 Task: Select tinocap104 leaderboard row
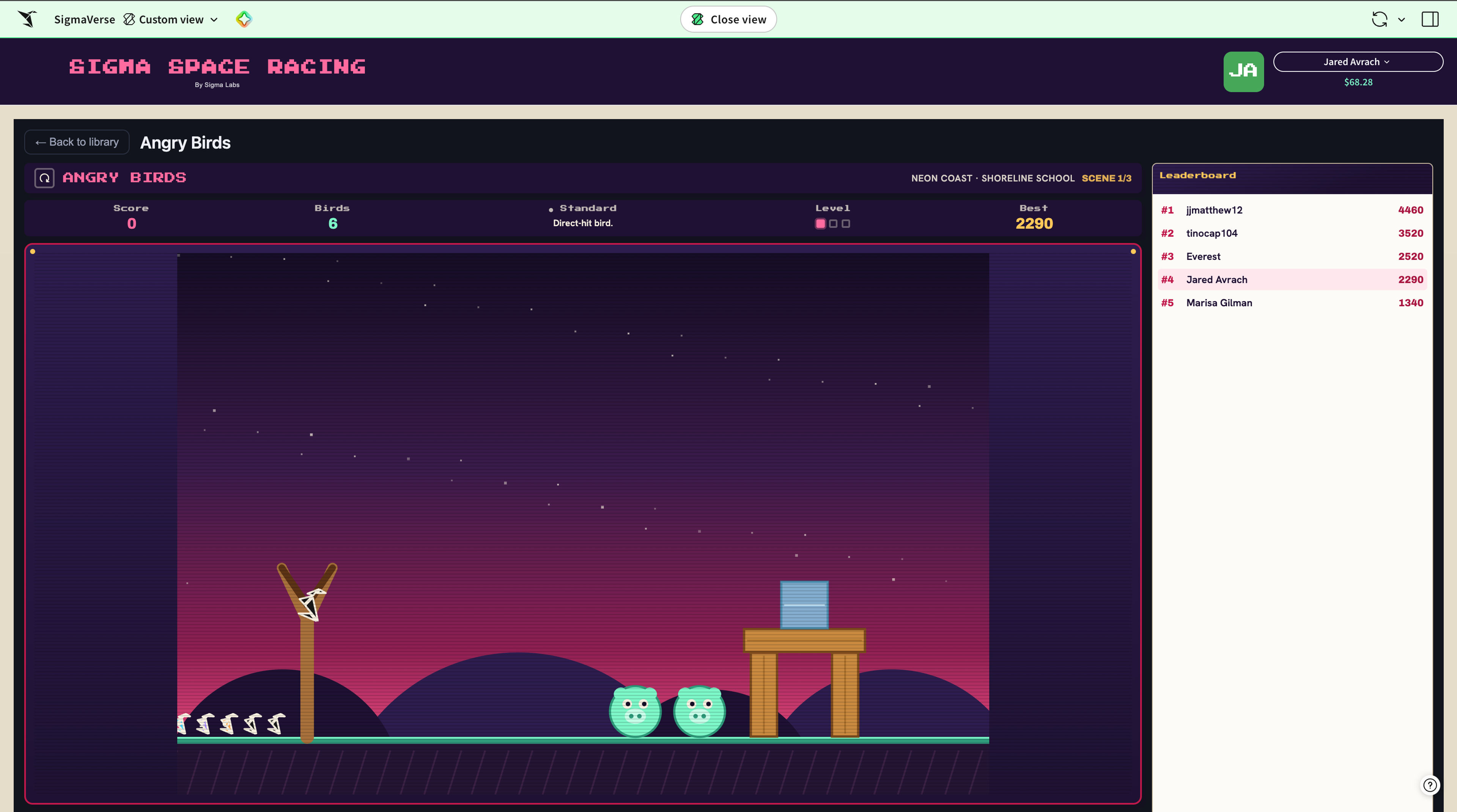[1292, 233]
